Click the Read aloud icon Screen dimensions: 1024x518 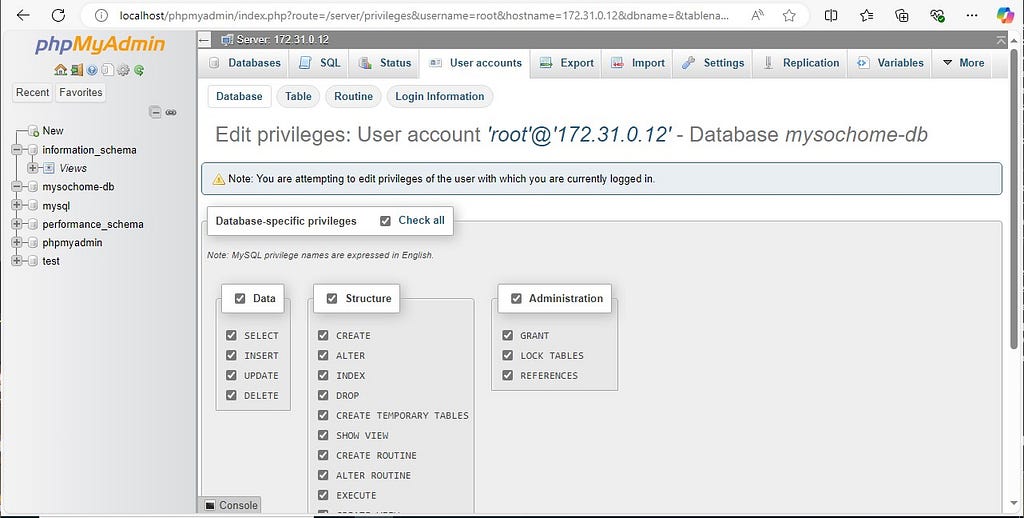758,15
